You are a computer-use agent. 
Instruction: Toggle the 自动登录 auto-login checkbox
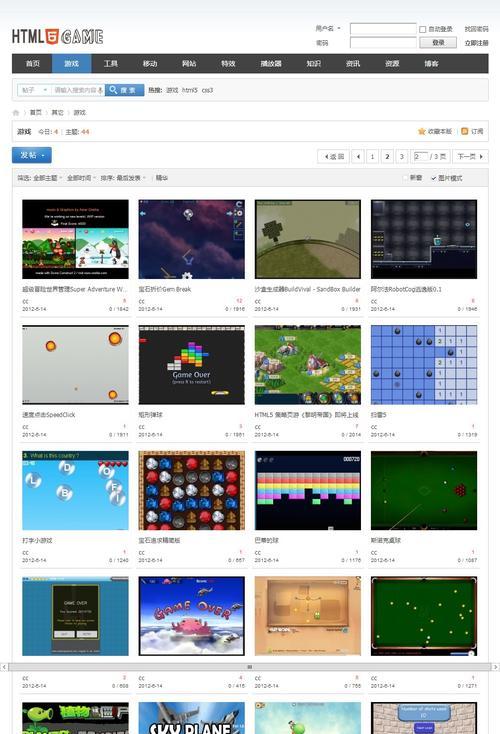[422, 29]
